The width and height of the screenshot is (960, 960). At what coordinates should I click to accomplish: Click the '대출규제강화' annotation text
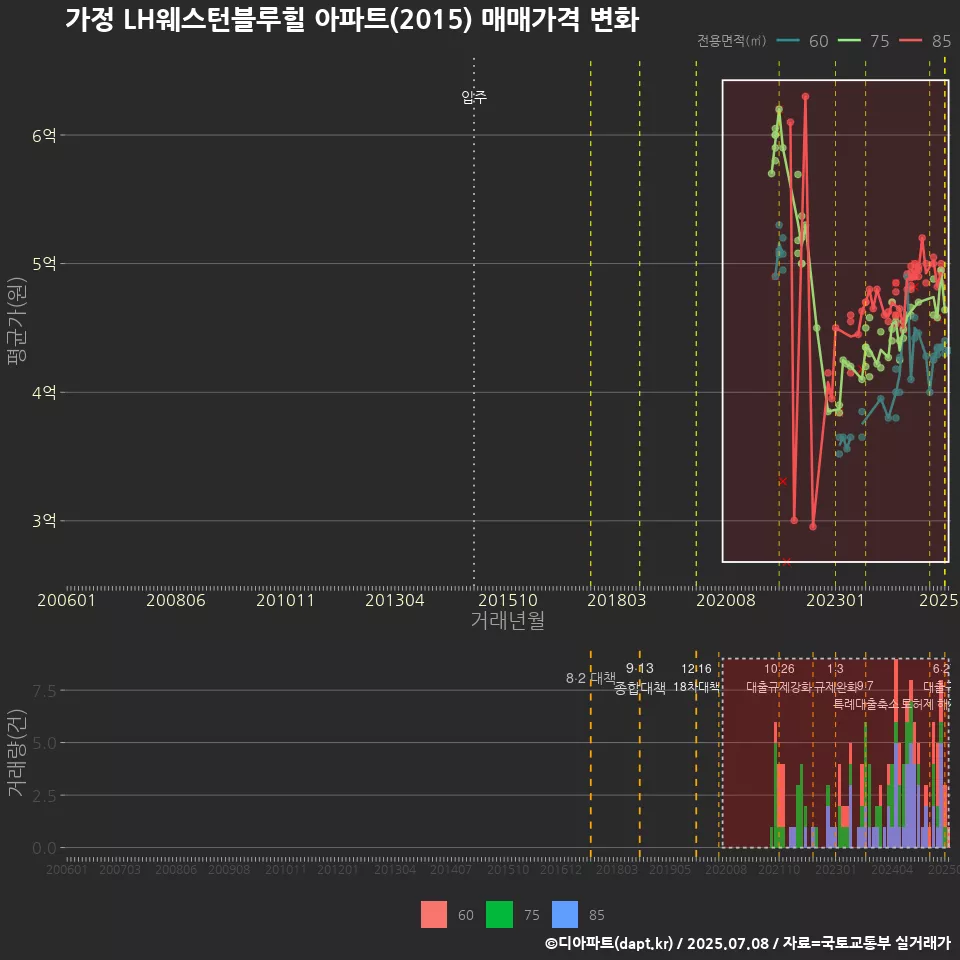tap(779, 687)
